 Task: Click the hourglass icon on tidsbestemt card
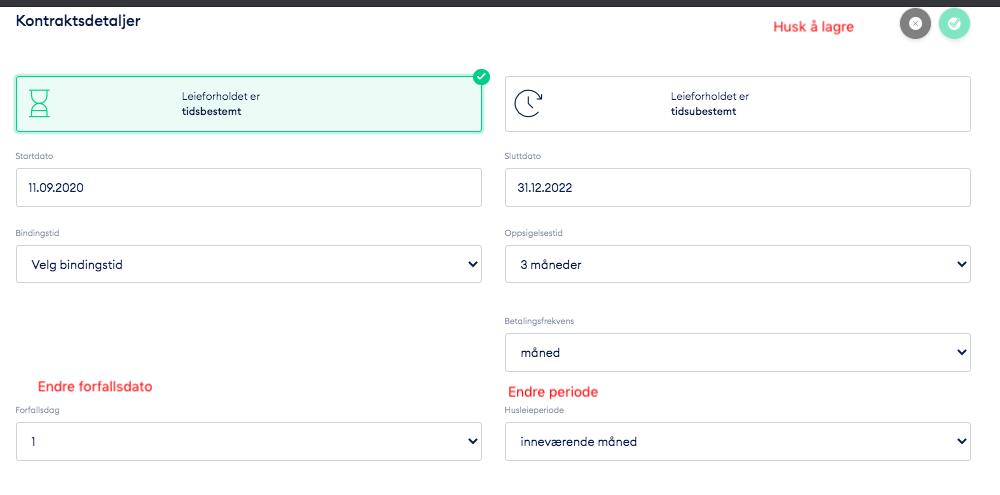(39, 104)
